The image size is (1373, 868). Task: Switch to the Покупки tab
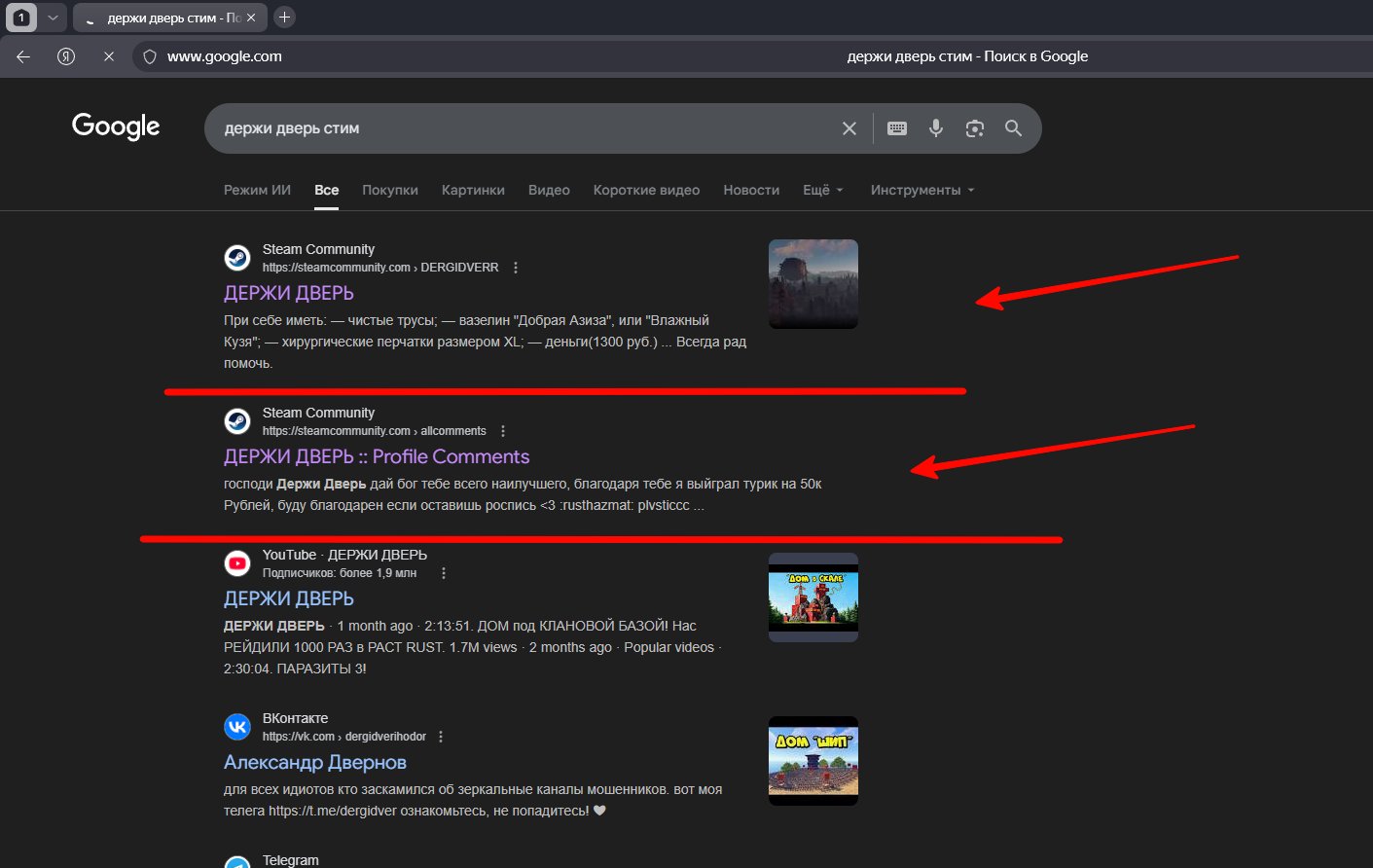tap(390, 190)
